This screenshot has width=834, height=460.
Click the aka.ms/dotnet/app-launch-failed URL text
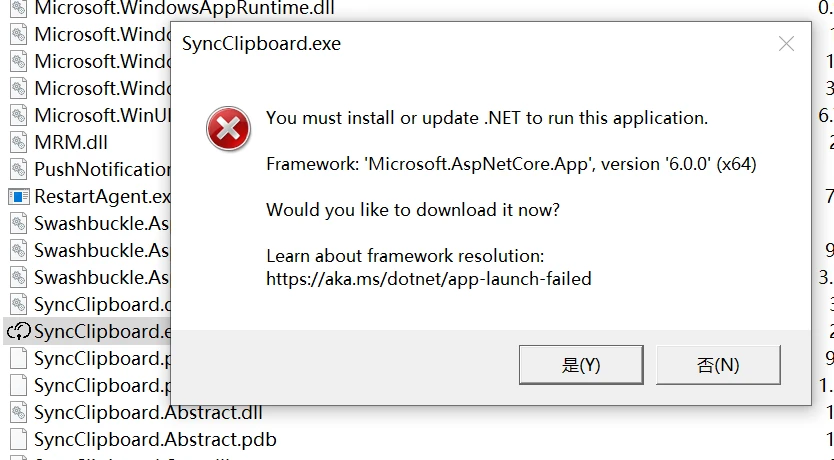[428, 279]
